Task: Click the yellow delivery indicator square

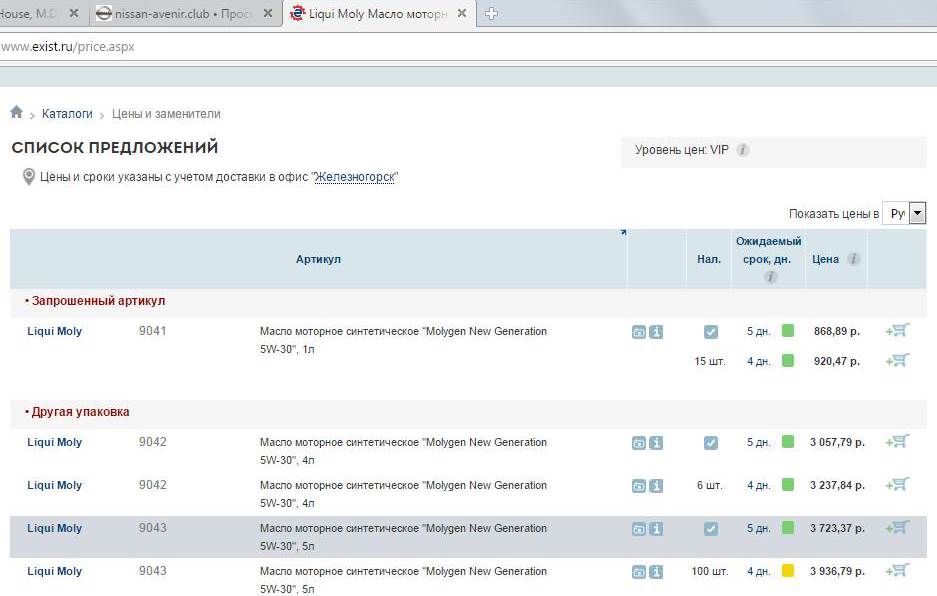Action: (x=788, y=571)
